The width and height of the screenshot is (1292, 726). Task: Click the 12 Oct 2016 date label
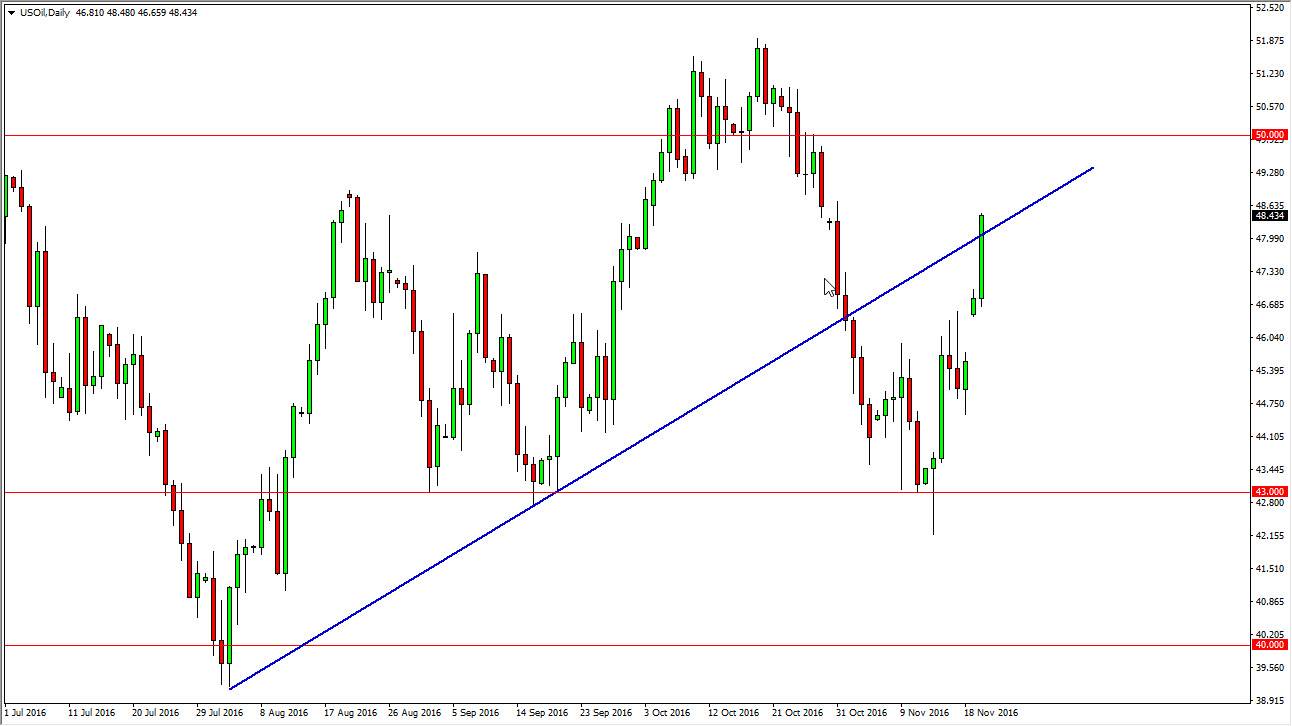734,713
